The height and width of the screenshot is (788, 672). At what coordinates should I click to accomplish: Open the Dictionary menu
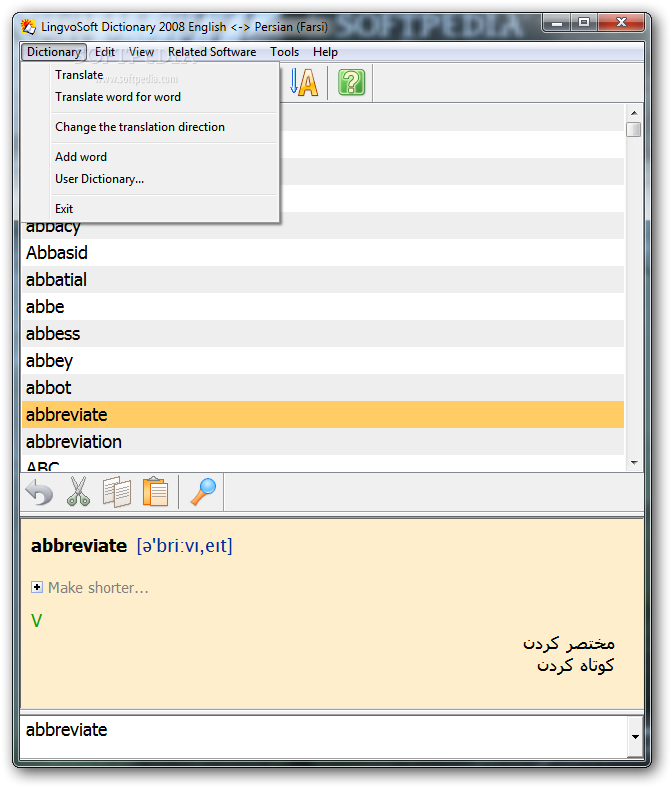point(54,52)
